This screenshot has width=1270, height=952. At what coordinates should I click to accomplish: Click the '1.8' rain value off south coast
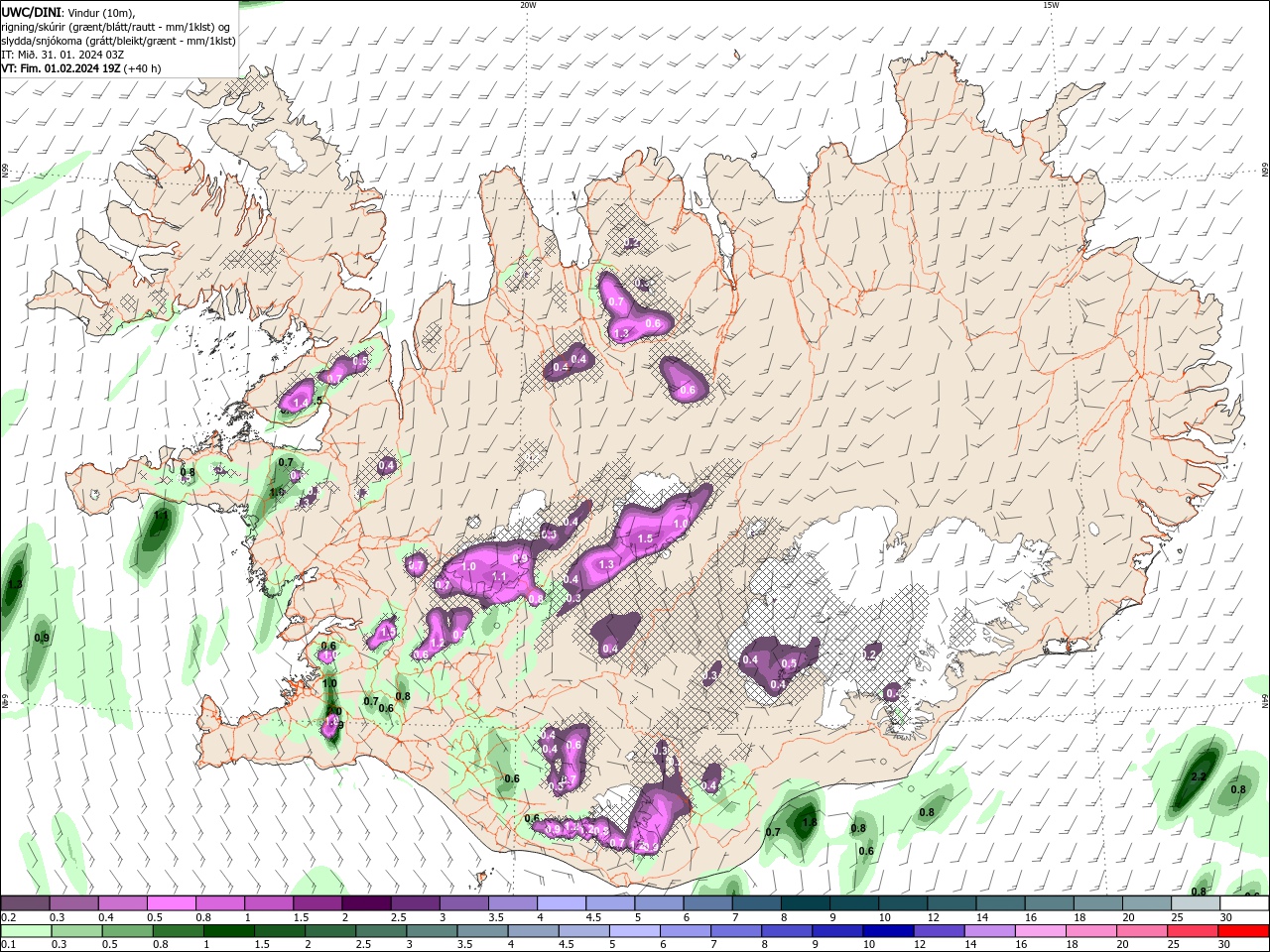pyautogui.click(x=809, y=822)
